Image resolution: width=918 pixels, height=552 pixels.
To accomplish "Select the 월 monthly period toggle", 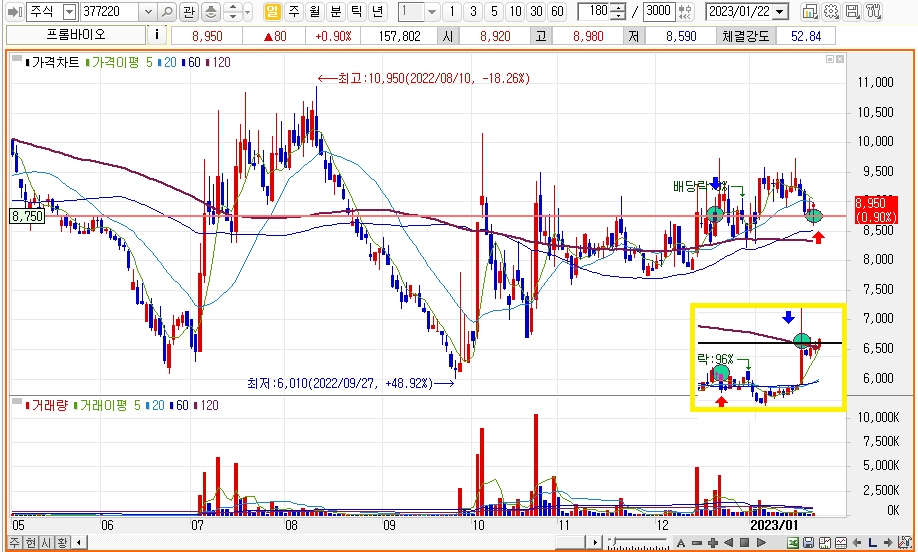I will coord(314,11).
